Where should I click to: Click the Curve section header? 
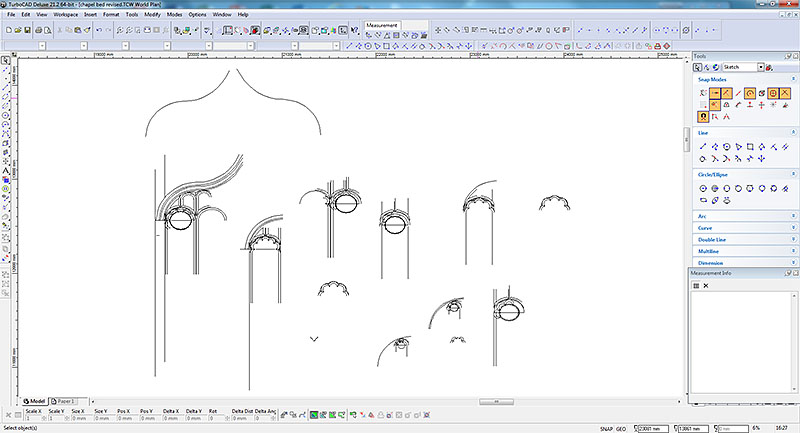point(705,227)
